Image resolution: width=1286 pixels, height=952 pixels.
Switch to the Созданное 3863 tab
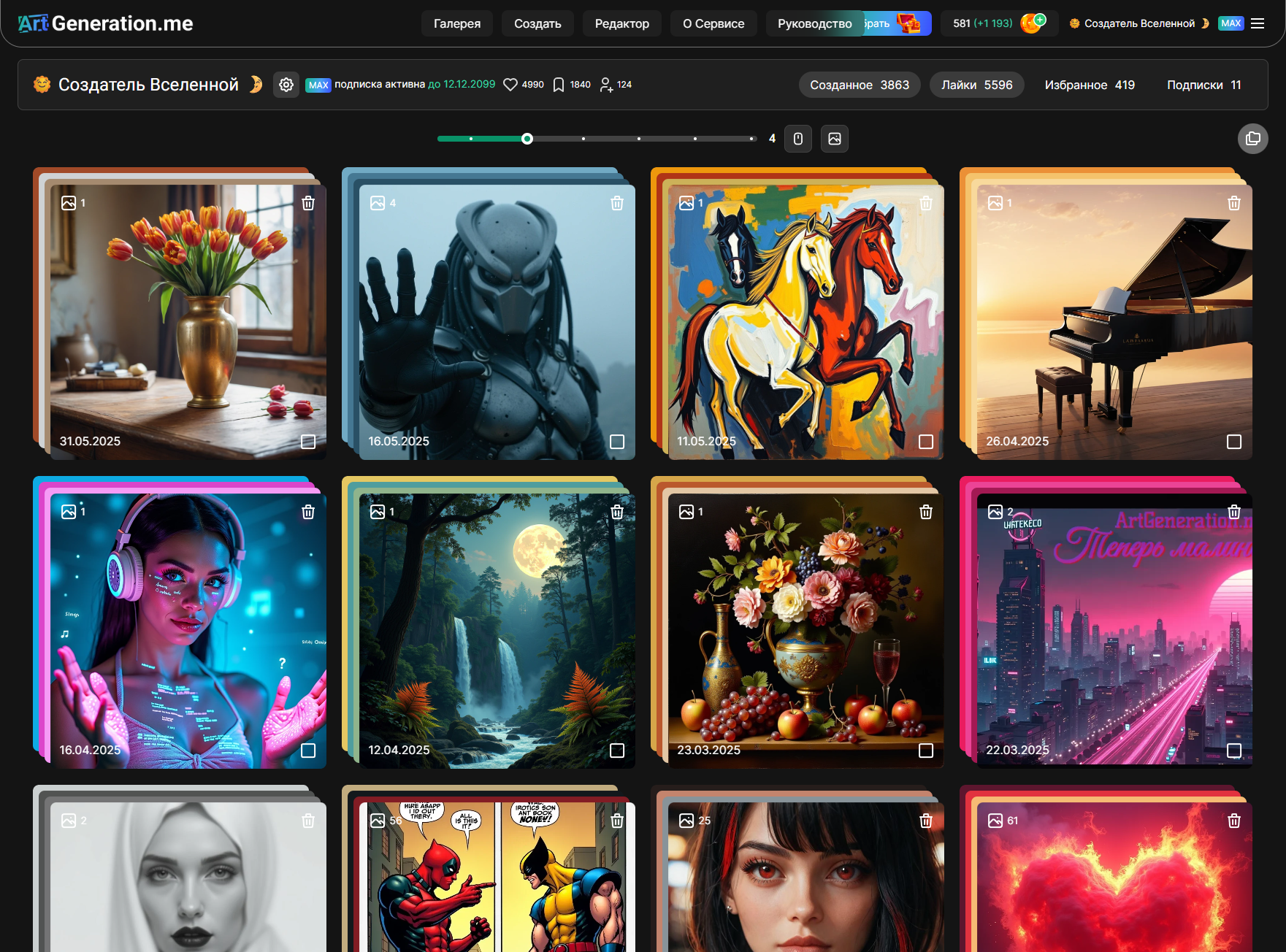point(860,85)
